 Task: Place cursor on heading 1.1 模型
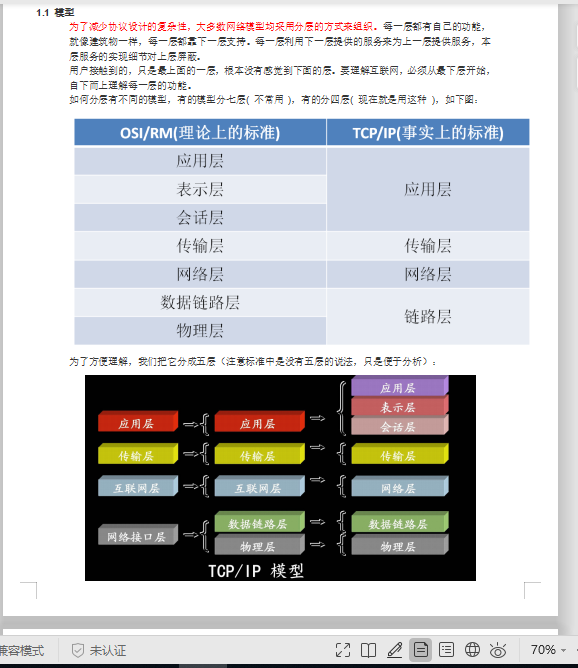pos(55,13)
